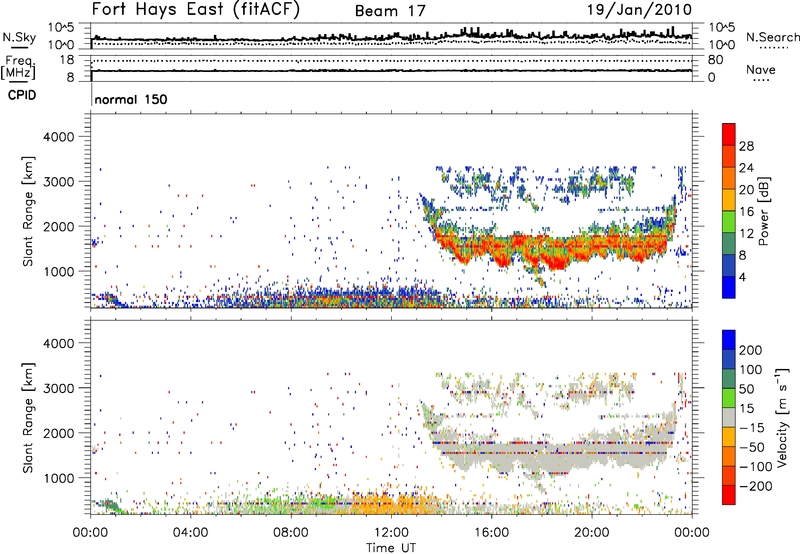This screenshot has height=554, width=800.
Task: Select the "normal 150" CPID value
Action: pos(131,99)
